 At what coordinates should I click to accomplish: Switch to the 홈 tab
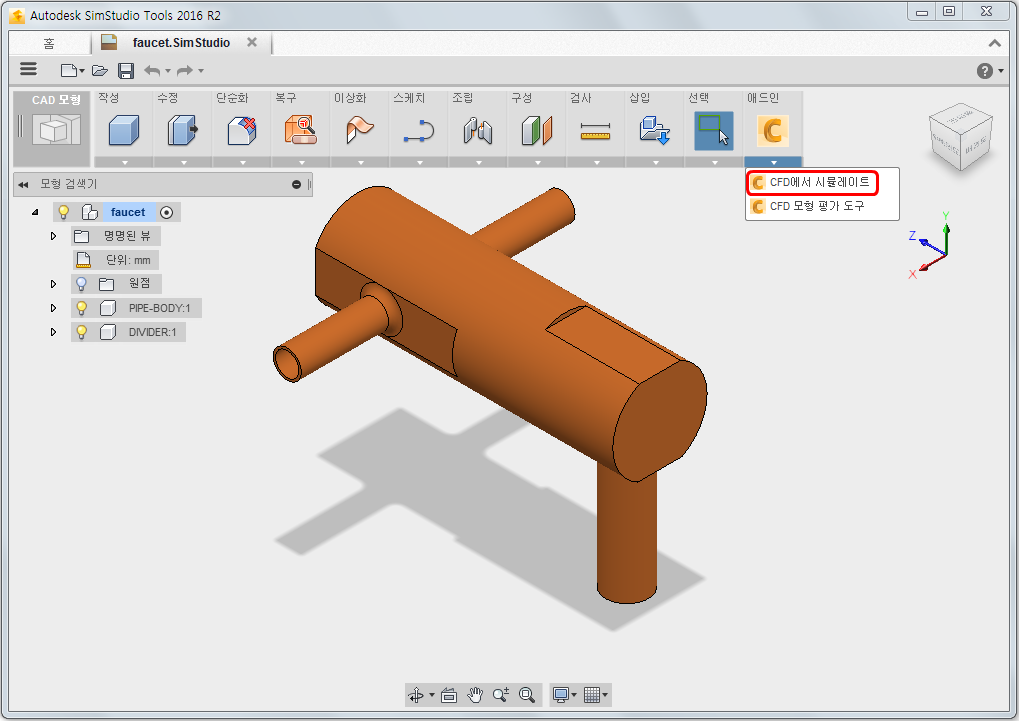(x=49, y=43)
